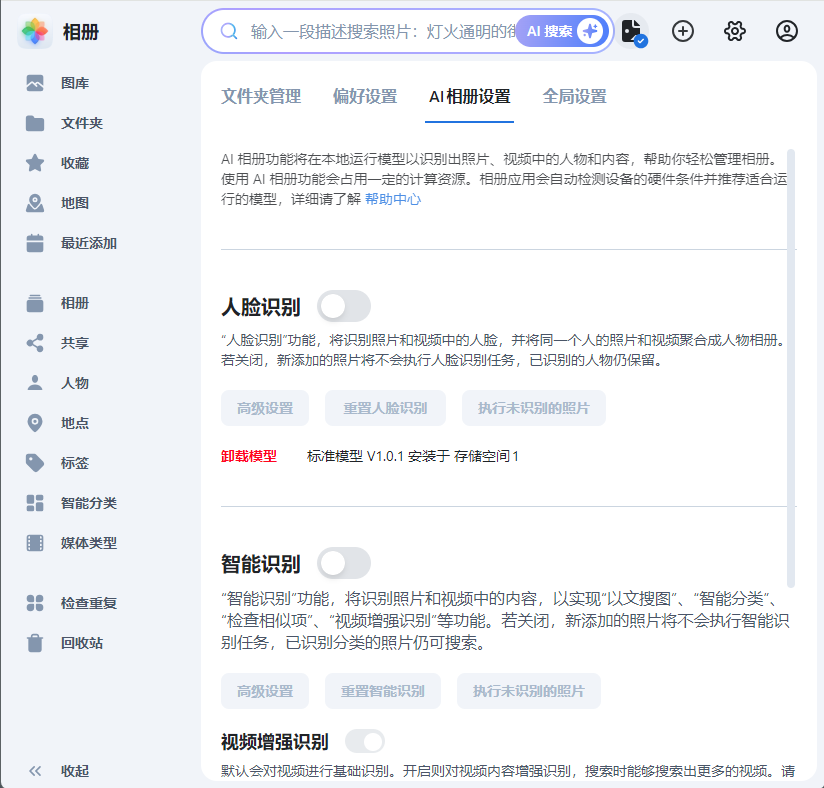The image size is (824, 788).
Task: Switch to the 文件夹管理 tab
Action: point(261,97)
